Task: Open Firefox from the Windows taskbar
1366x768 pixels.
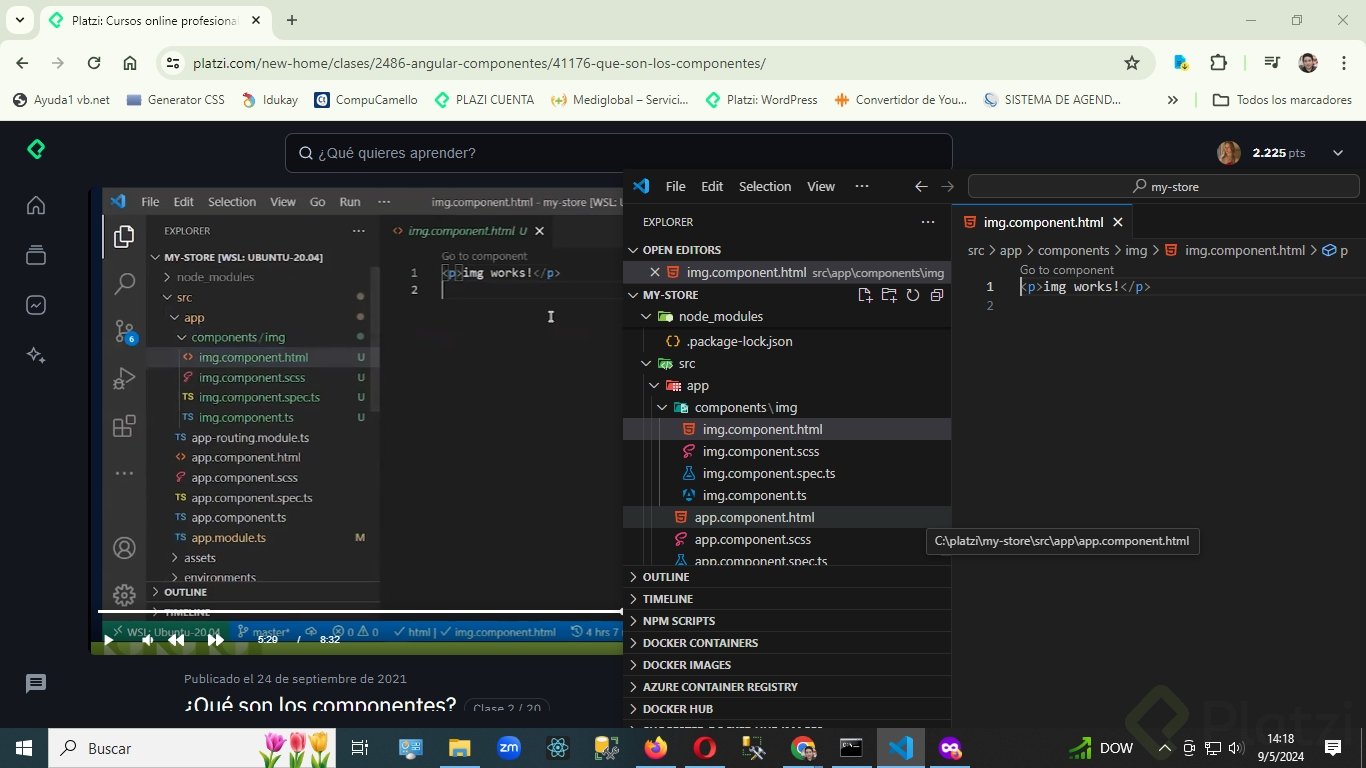Action: (656, 748)
